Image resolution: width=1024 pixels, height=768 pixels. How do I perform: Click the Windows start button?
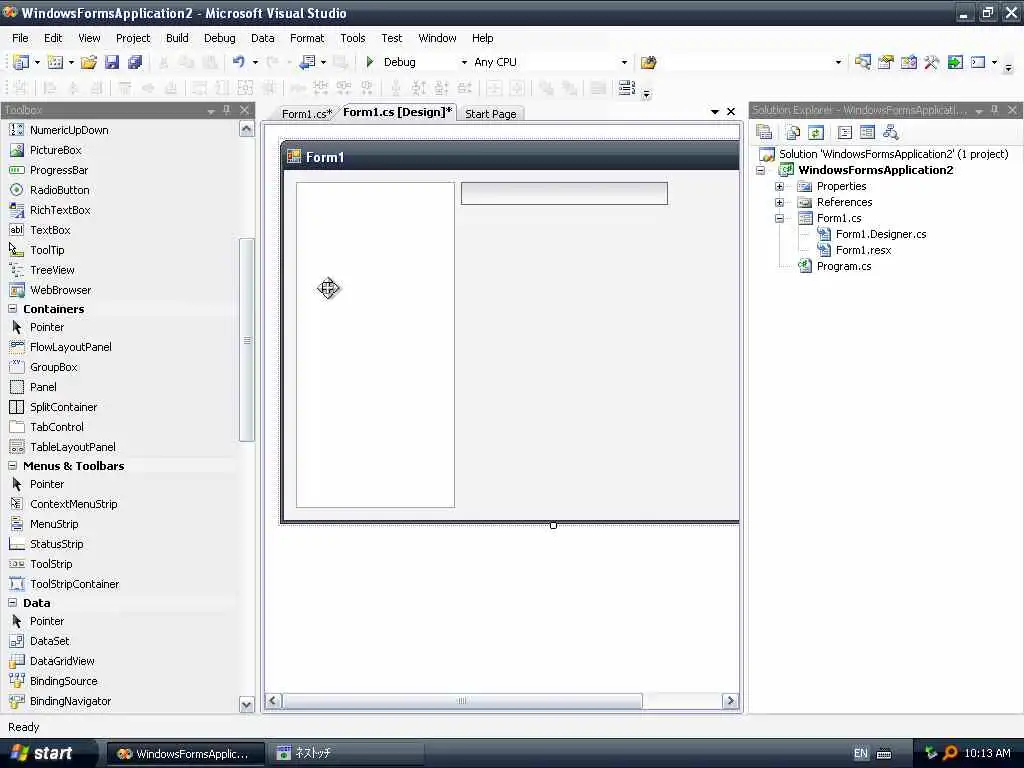pyautogui.click(x=43, y=753)
